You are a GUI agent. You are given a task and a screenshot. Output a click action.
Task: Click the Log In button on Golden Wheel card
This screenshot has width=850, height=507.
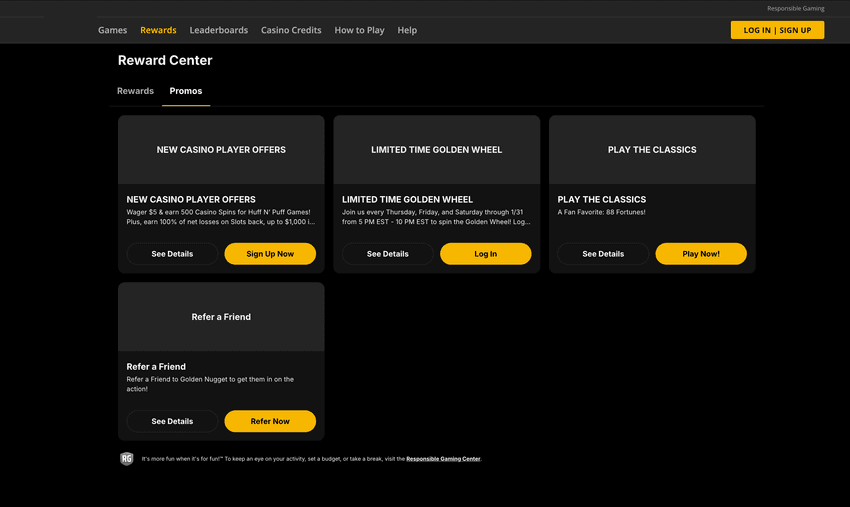pos(486,254)
